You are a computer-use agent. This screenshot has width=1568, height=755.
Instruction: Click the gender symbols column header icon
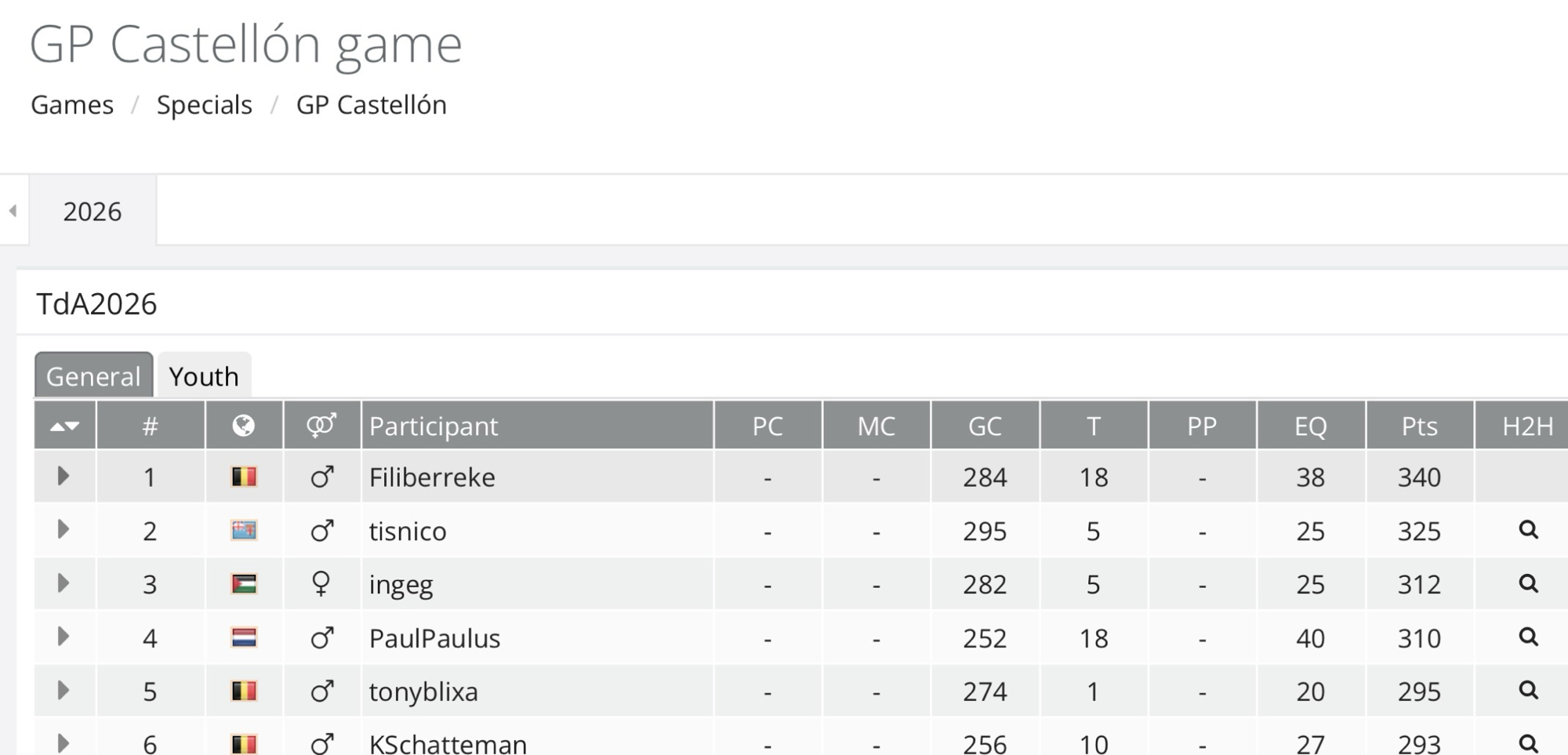point(321,426)
